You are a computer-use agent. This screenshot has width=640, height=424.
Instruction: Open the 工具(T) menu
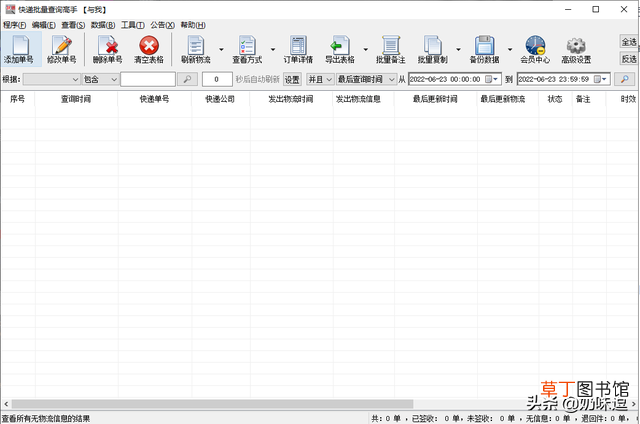[133, 25]
